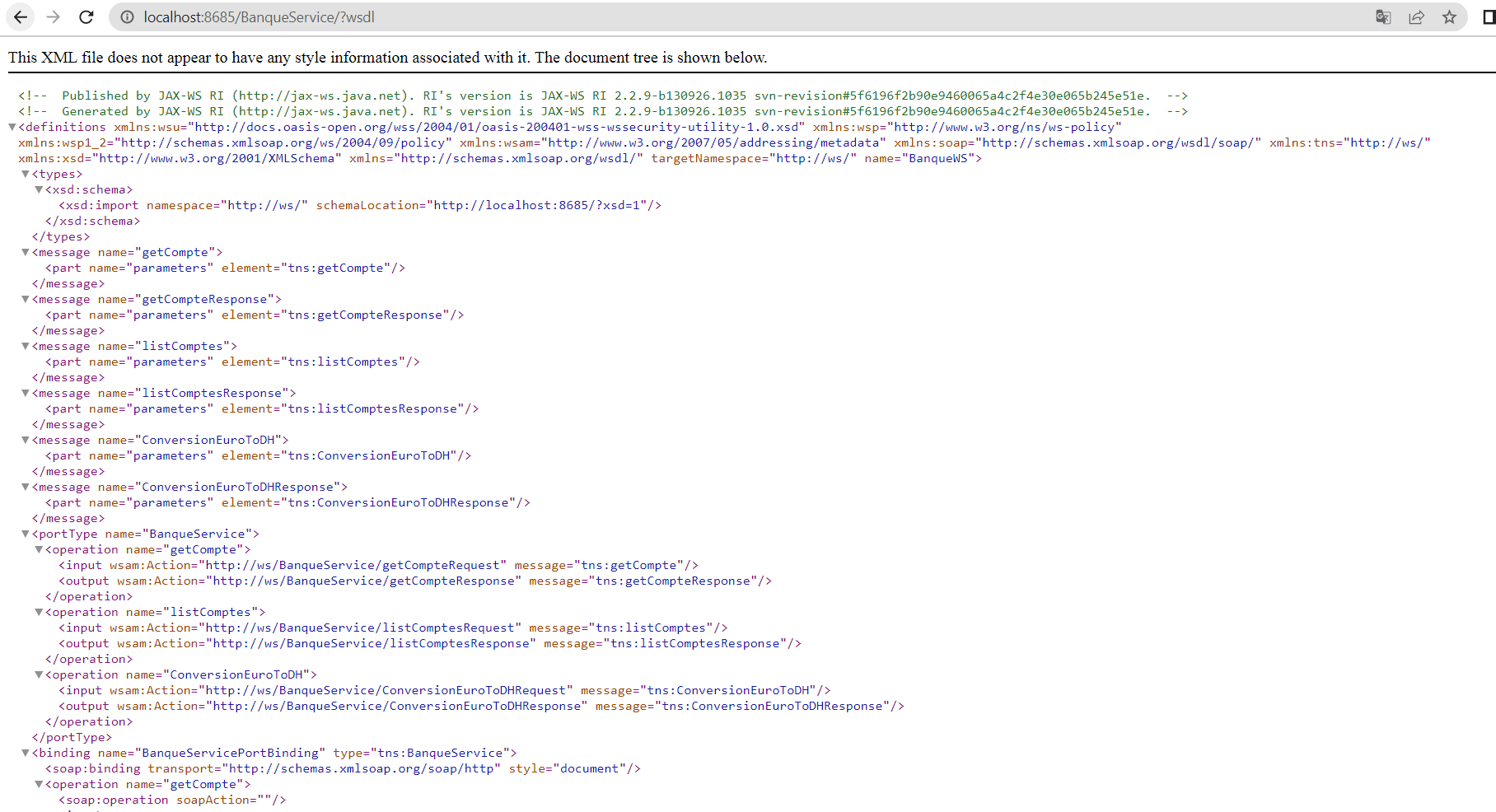Collapse the ConversionEuroToDH message
1496x812 pixels.
pos(25,440)
